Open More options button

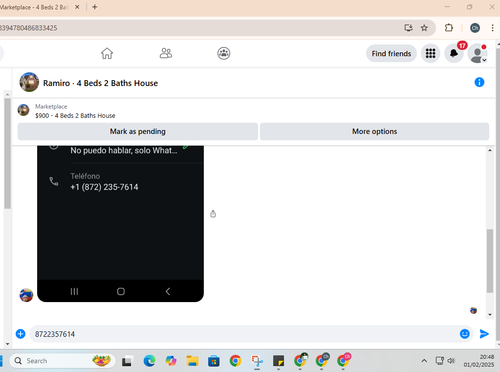coord(374,131)
